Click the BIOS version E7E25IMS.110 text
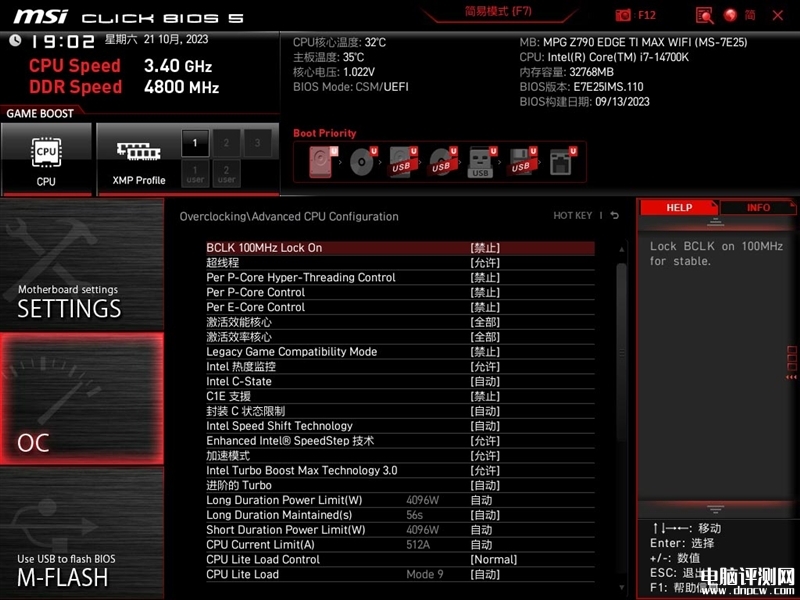800x600 pixels. [x=608, y=87]
